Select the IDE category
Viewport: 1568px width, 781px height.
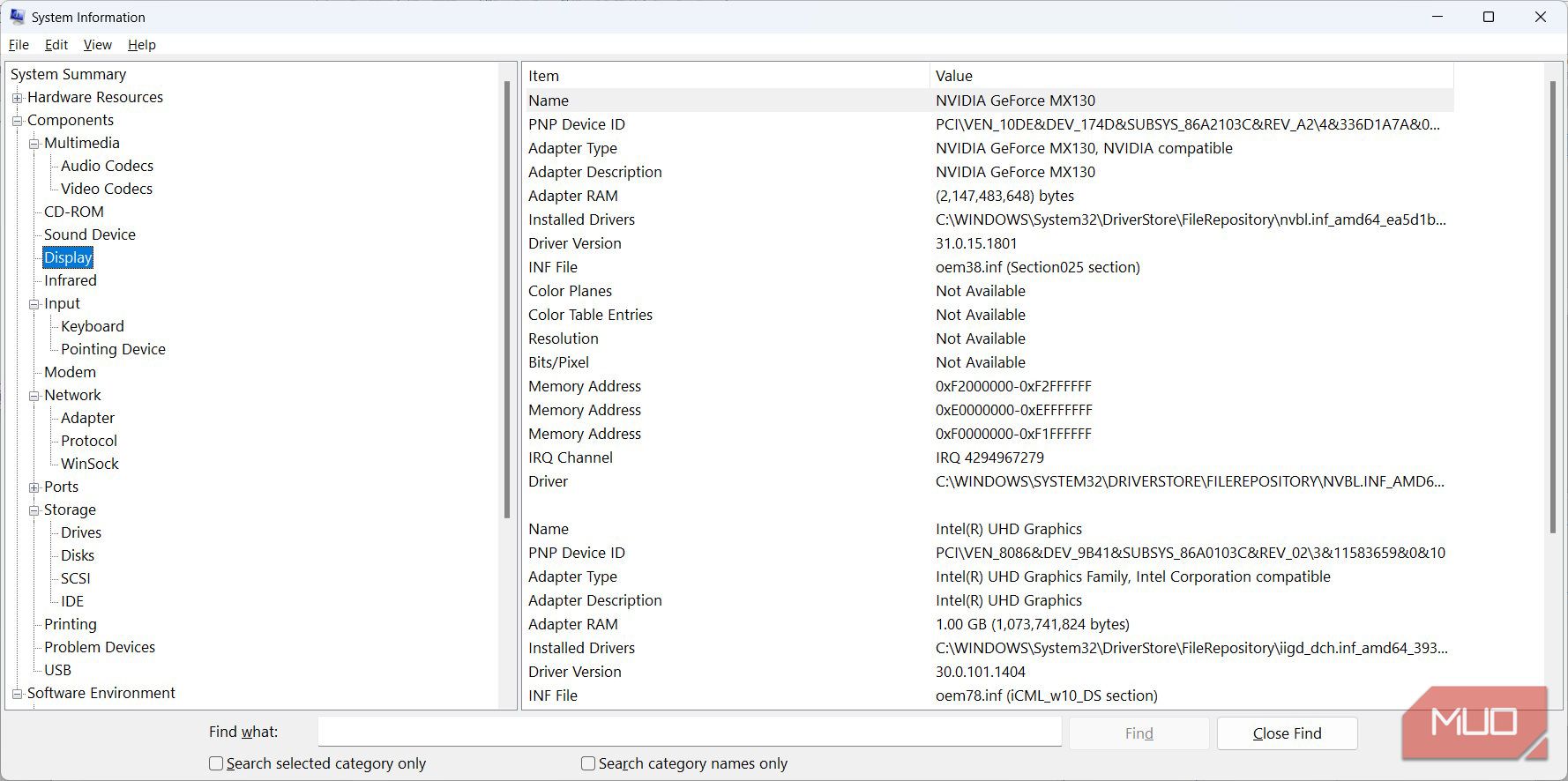click(72, 601)
